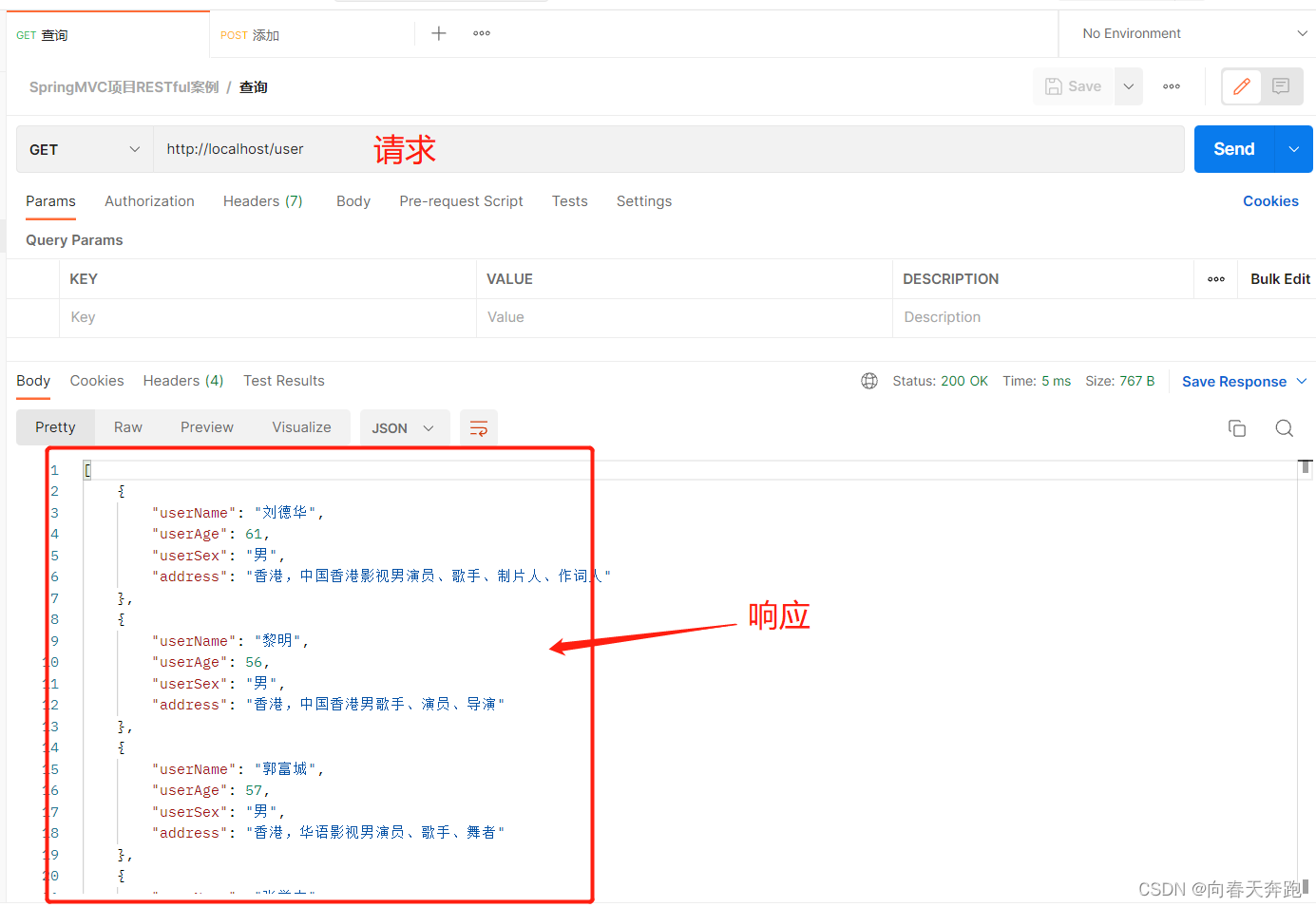This screenshot has height=907, width=1316.
Task: Click the Value input cell
Action: 684,317
